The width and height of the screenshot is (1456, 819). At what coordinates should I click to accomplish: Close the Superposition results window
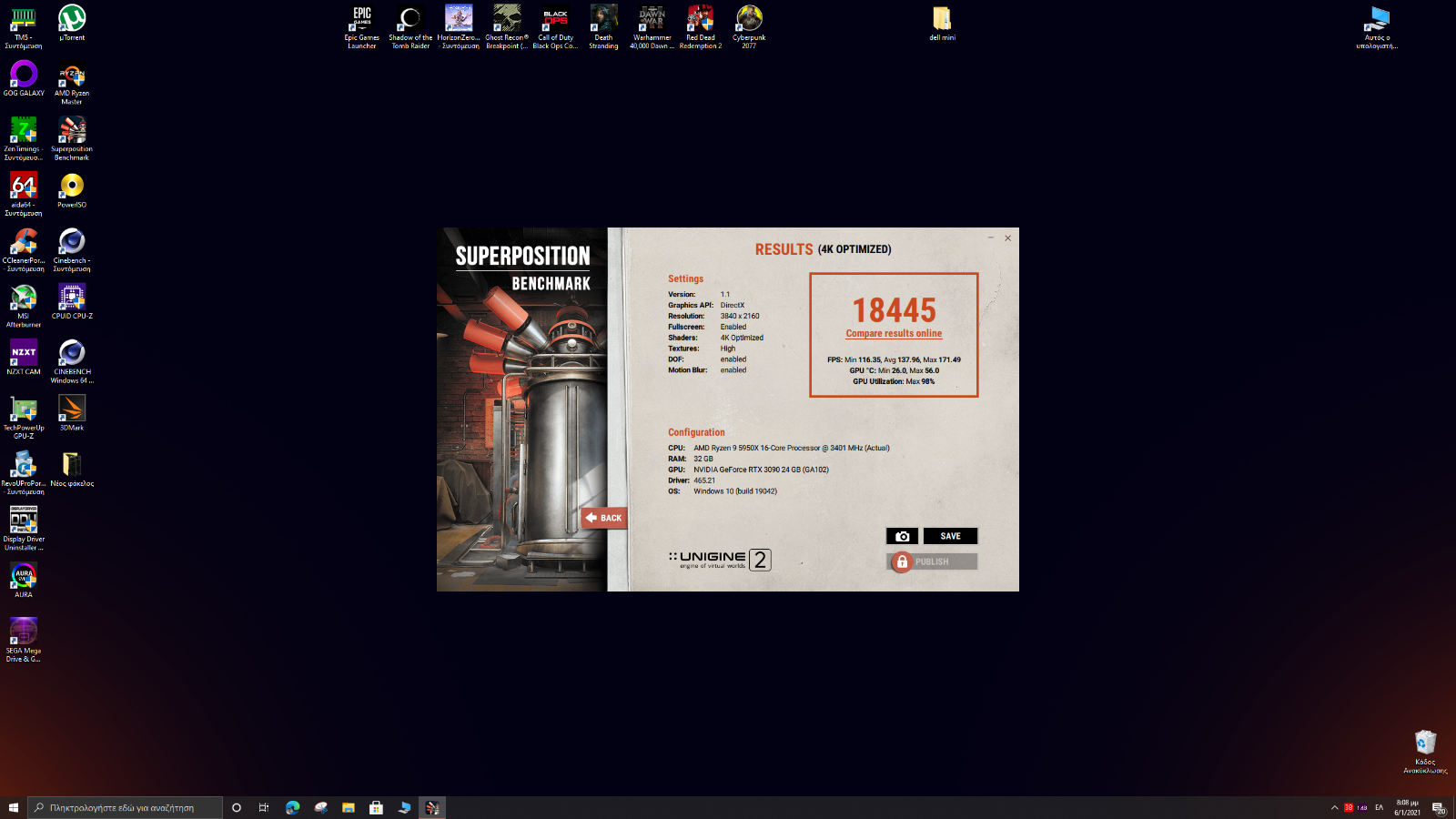click(x=1007, y=238)
